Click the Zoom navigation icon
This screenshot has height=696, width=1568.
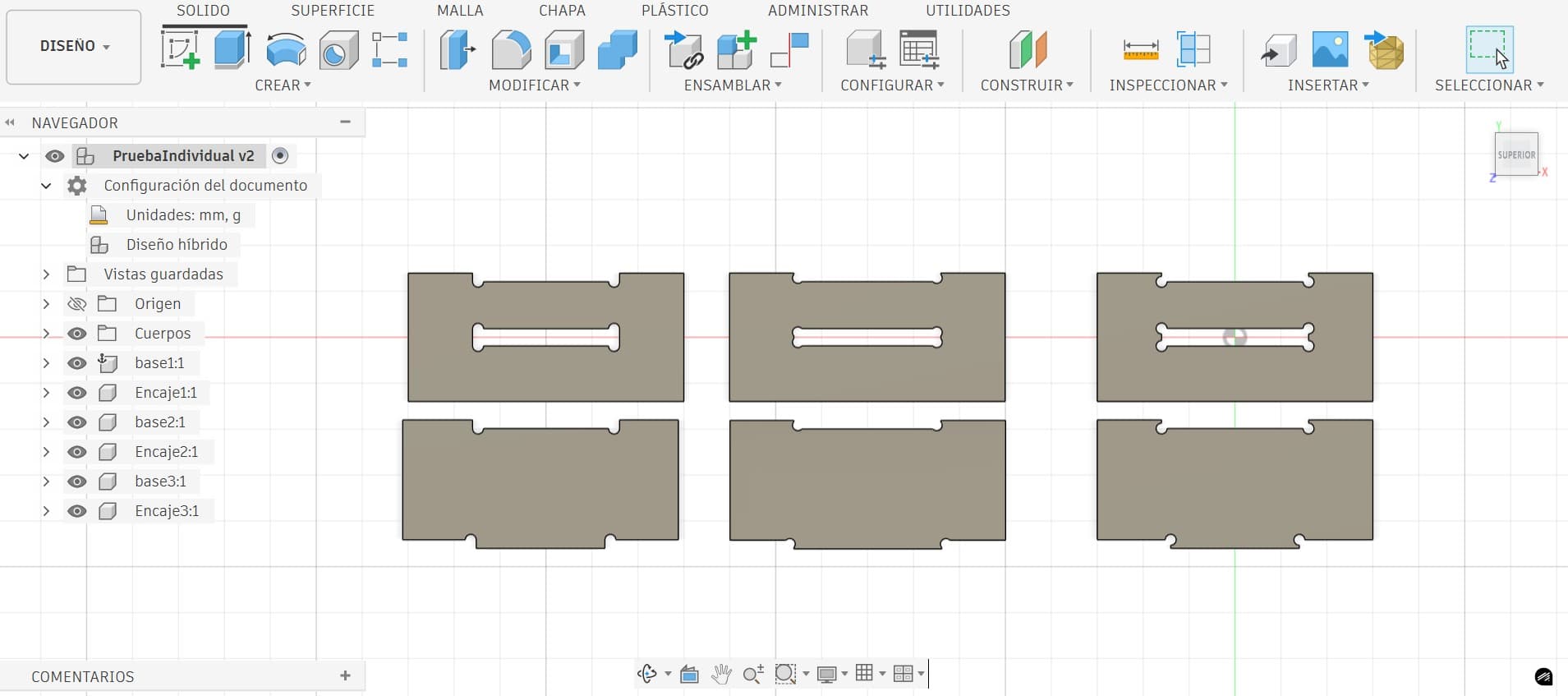click(x=753, y=675)
